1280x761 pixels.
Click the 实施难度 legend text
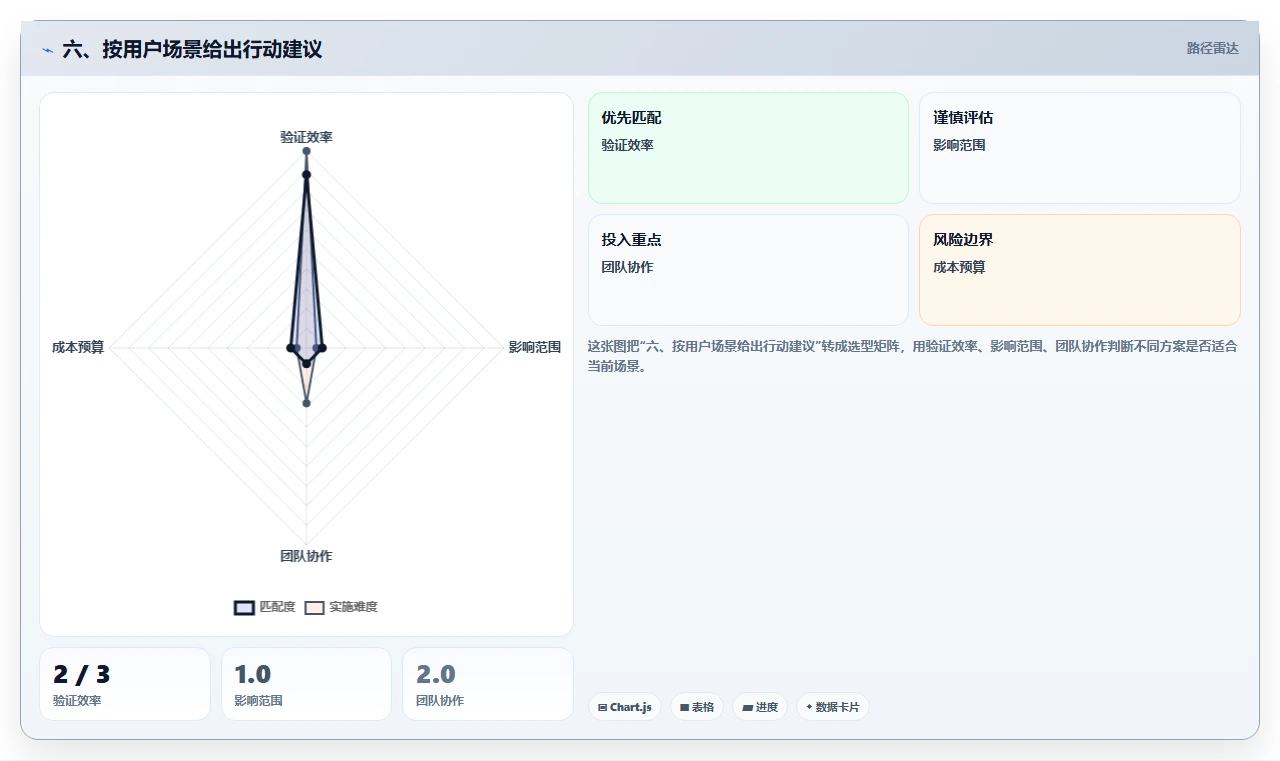(x=354, y=607)
